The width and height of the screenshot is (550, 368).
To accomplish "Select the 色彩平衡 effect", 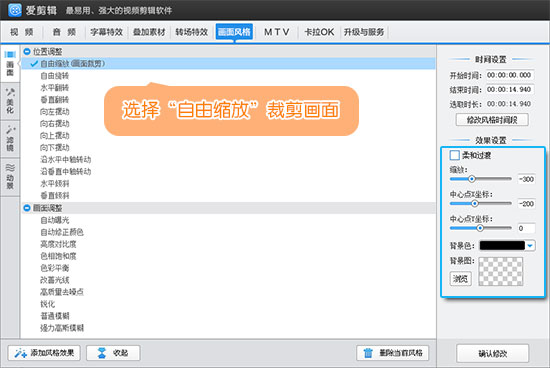I will 55,268.
